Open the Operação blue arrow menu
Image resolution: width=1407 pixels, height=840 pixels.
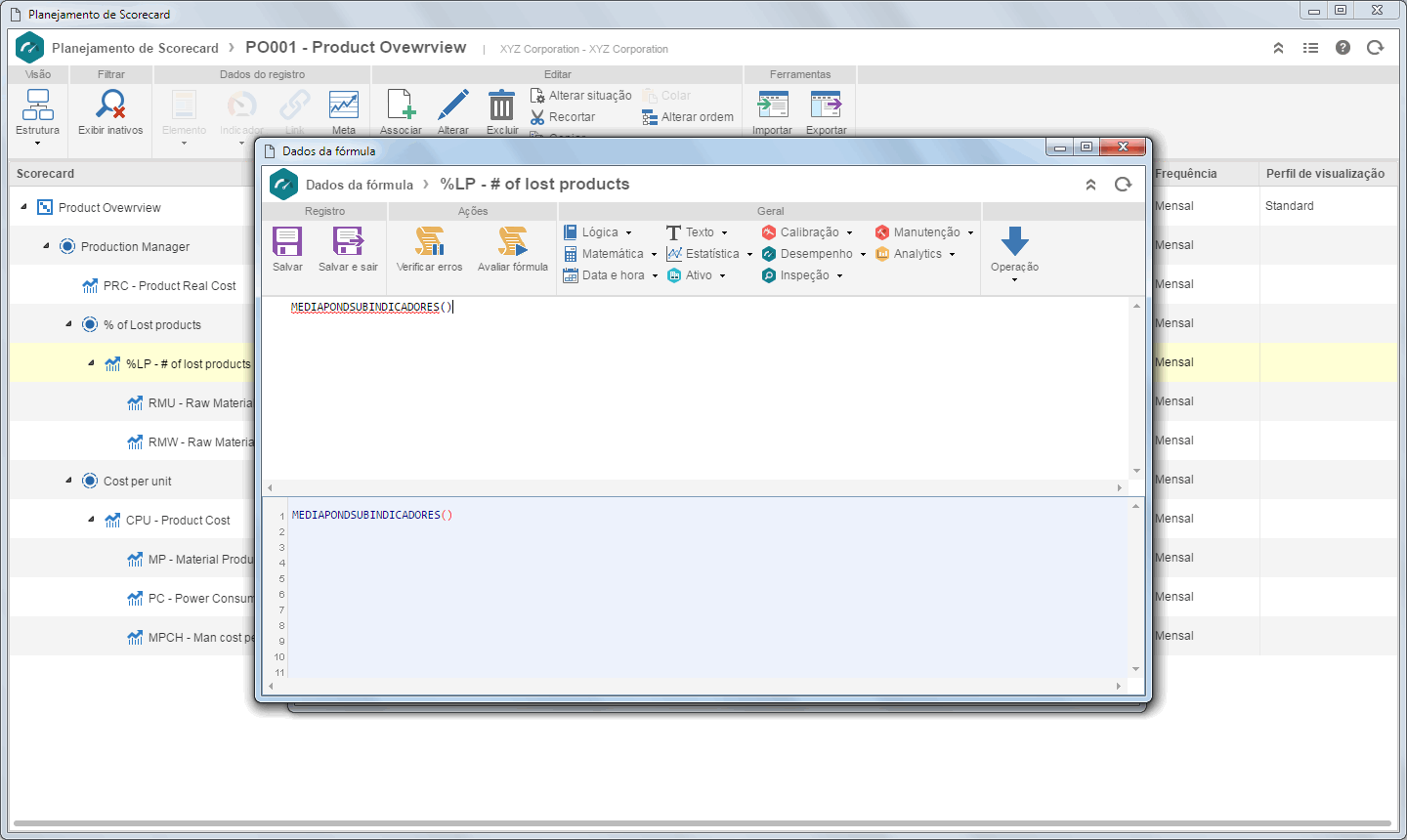tap(1014, 253)
